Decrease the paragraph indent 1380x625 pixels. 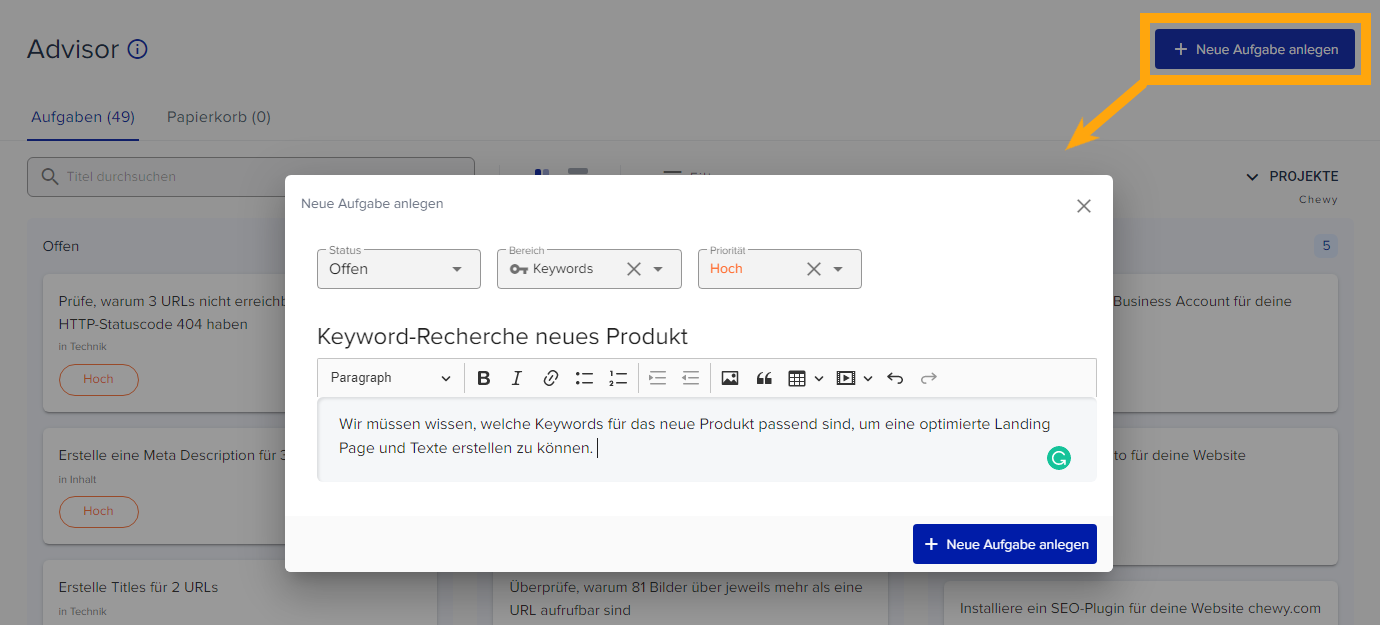[x=690, y=378]
